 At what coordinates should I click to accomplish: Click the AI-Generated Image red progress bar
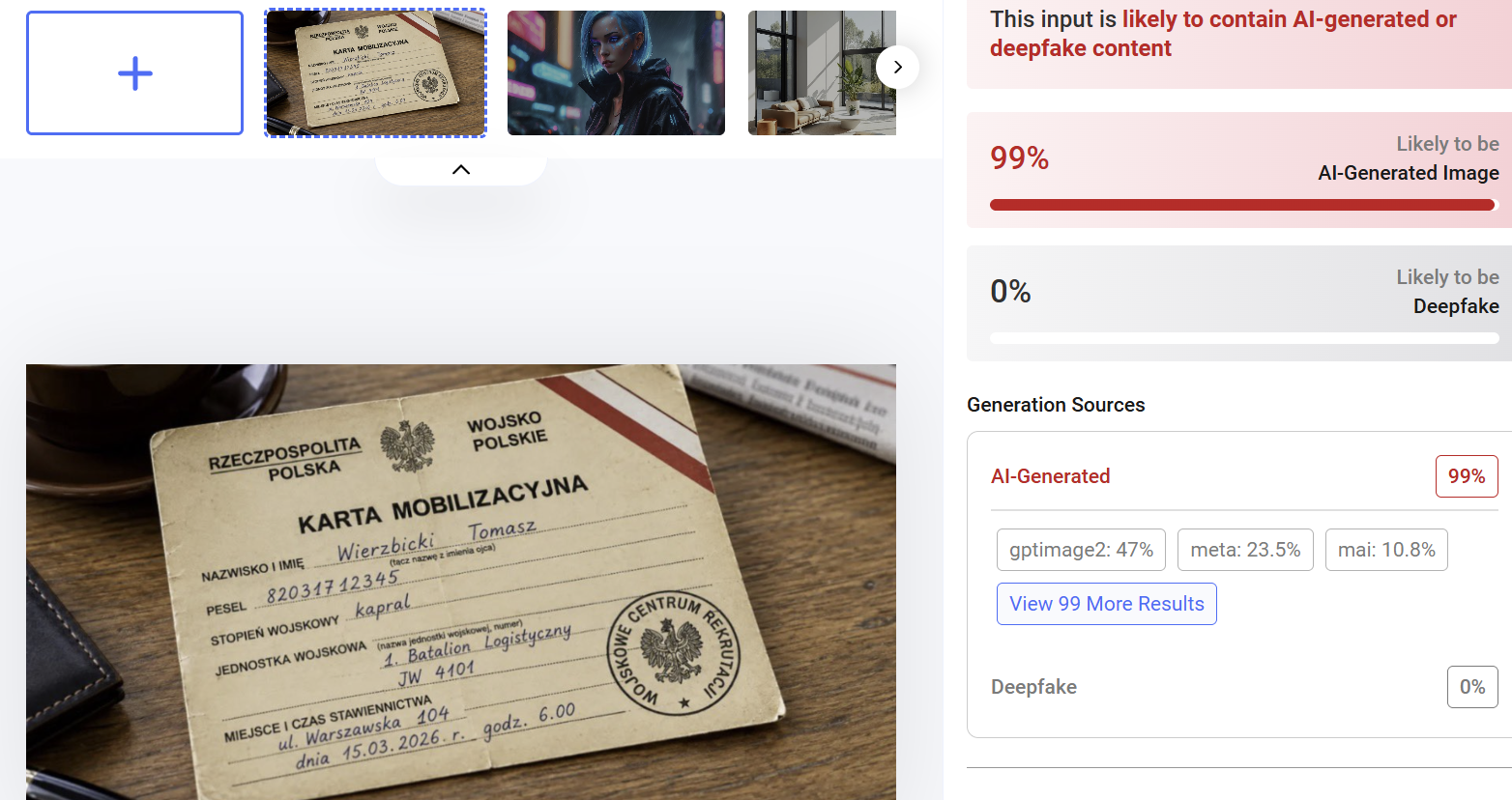(1244, 205)
